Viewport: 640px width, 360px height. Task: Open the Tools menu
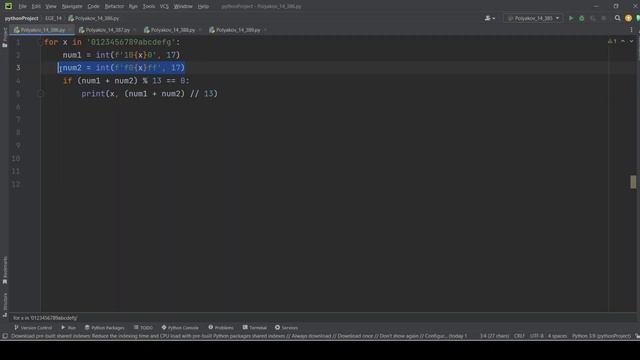point(149,7)
